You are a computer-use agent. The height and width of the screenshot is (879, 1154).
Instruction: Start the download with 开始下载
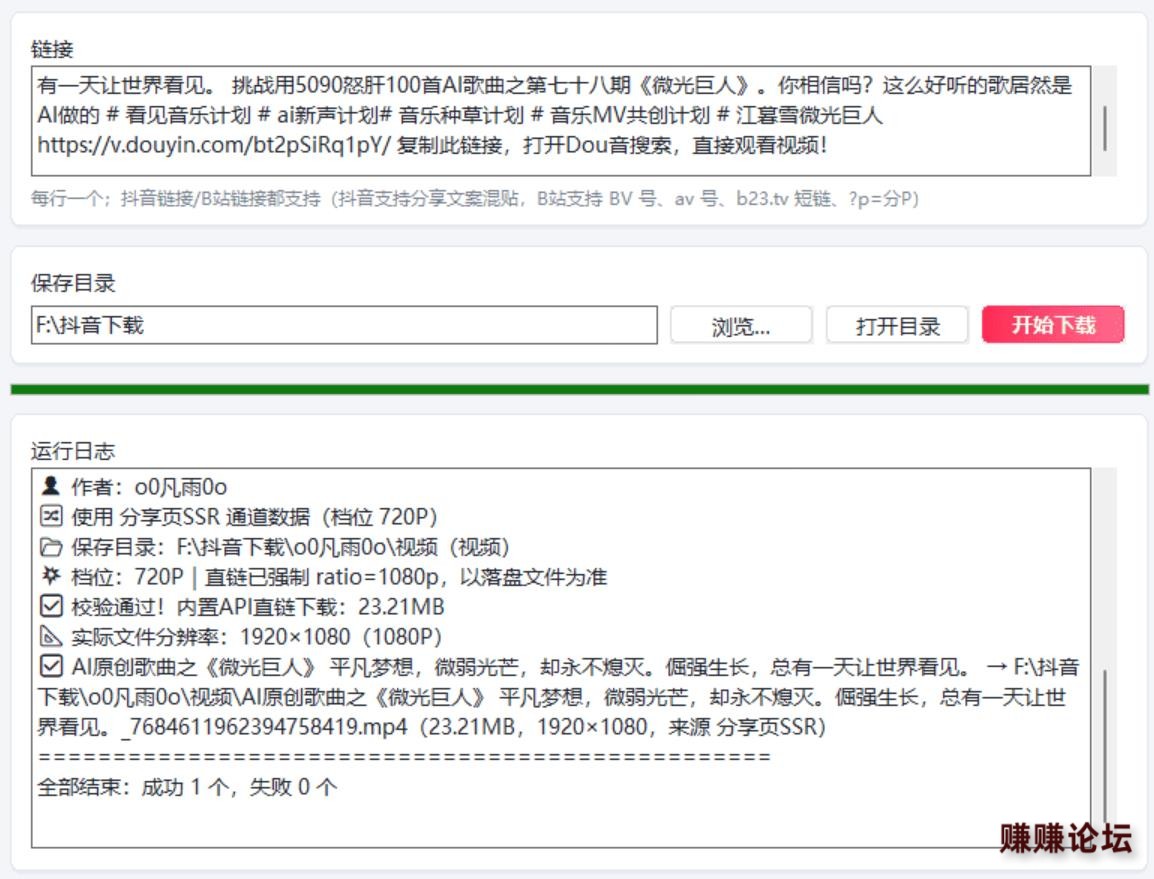(1053, 325)
